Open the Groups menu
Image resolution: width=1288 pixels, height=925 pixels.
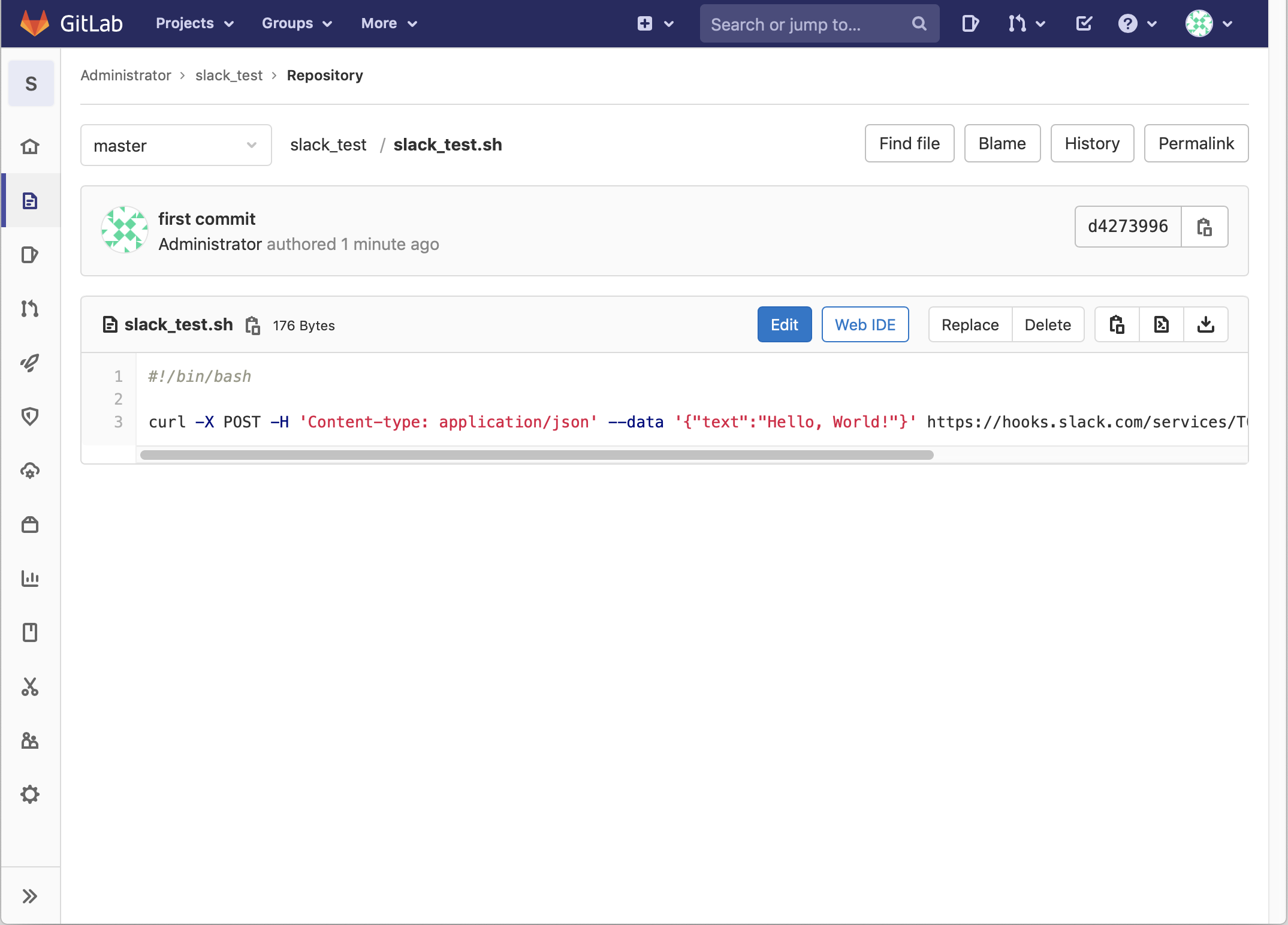click(297, 23)
